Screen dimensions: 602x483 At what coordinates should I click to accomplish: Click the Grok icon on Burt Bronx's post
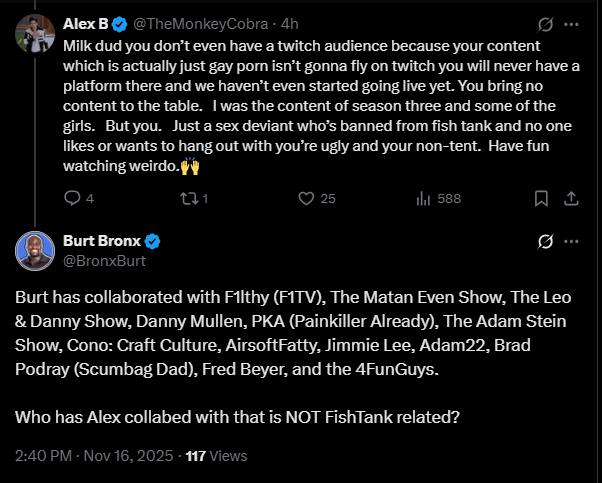click(x=546, y=242)
